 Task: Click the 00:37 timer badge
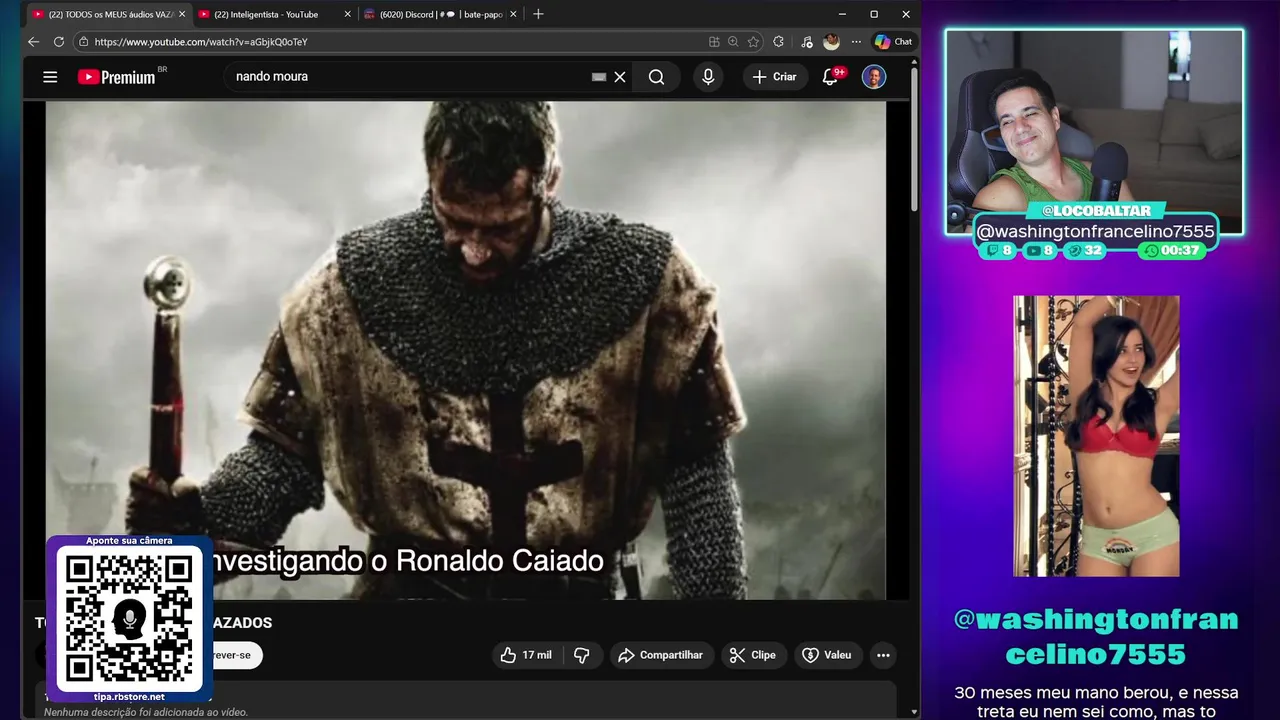tap(1172, 251)
